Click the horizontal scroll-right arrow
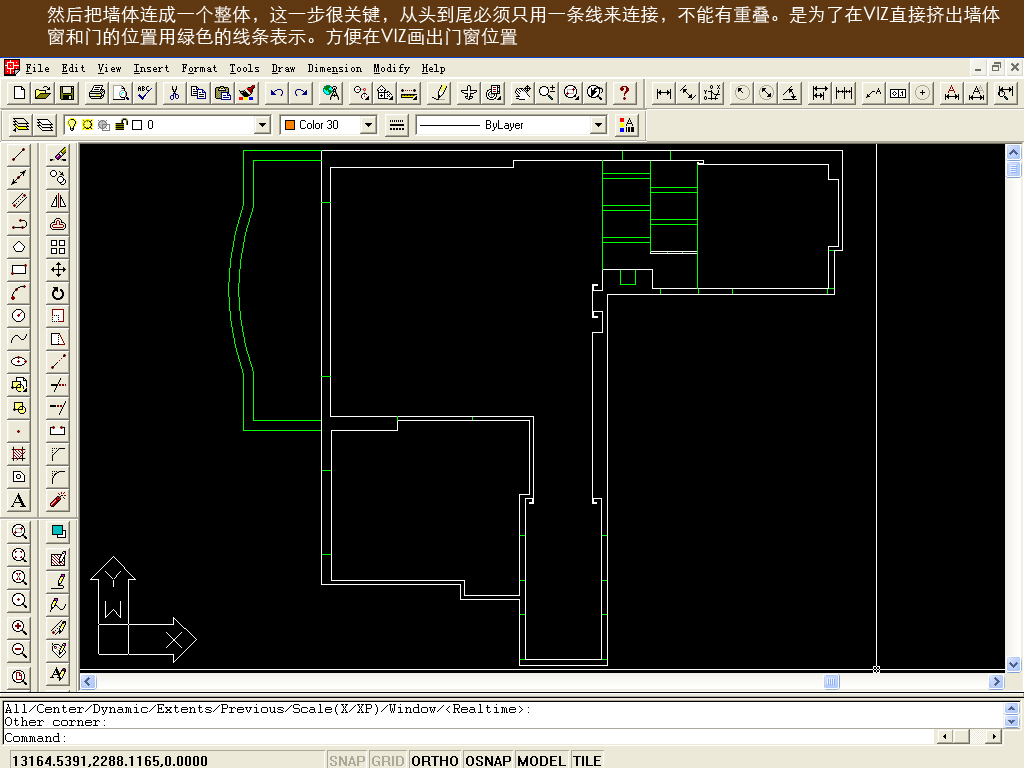 tap(996, 682)
